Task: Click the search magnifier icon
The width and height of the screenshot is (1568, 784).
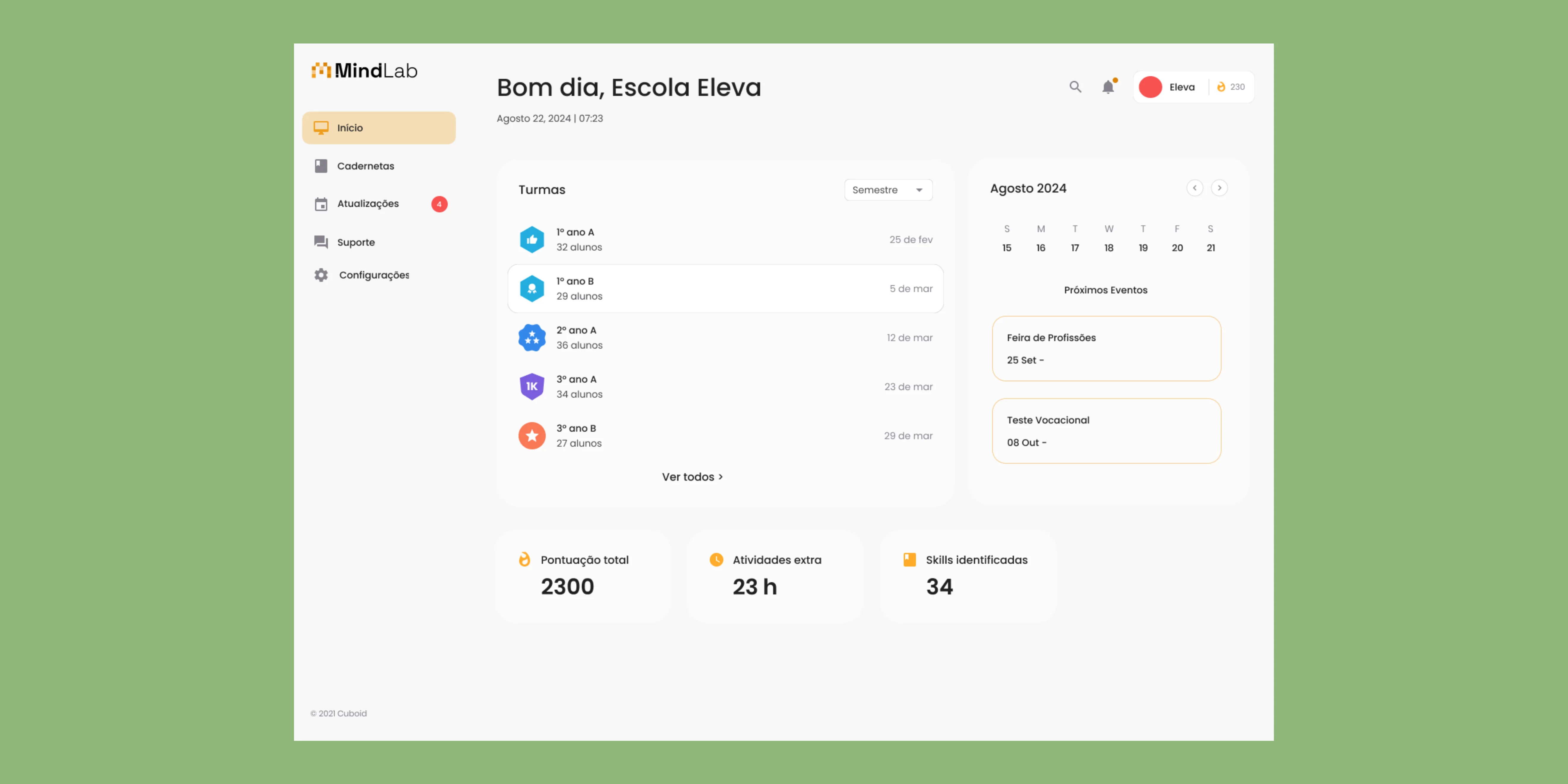Action: click(1075, 87)
